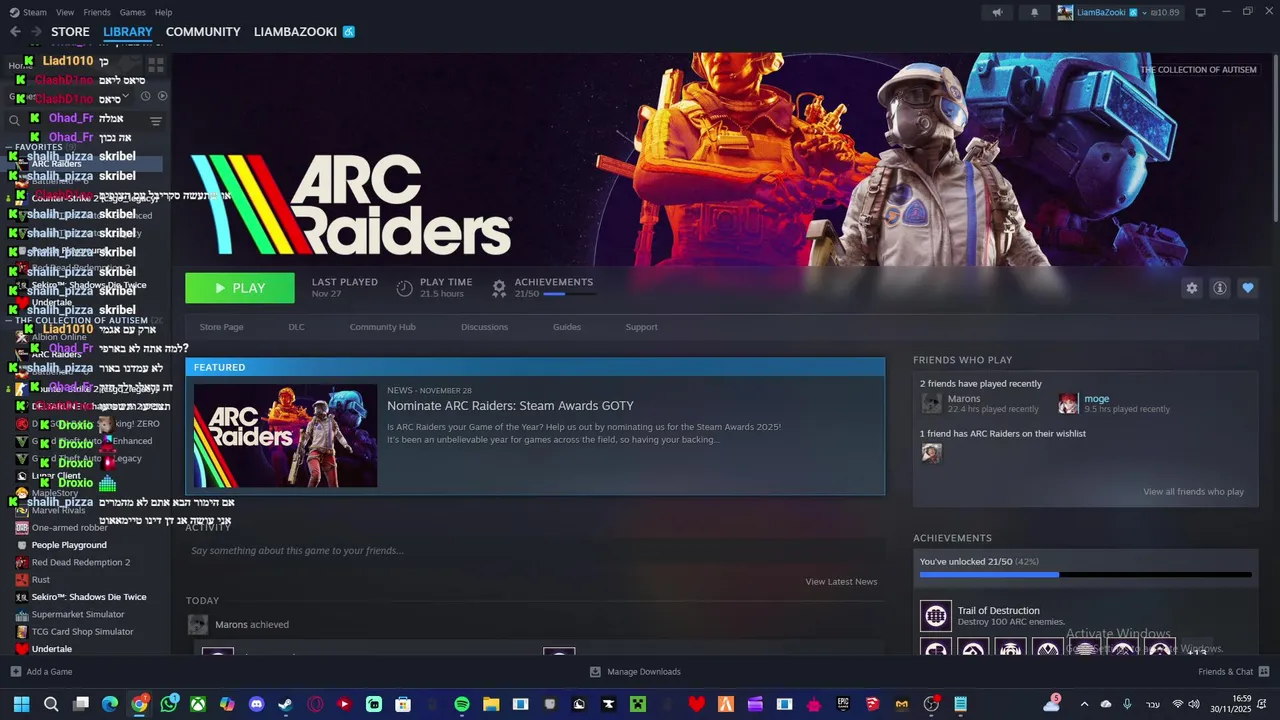The width and height of the screenshot is (1280, 720).
Task: Open friend moge's profile
Action: pos(1096,399)
